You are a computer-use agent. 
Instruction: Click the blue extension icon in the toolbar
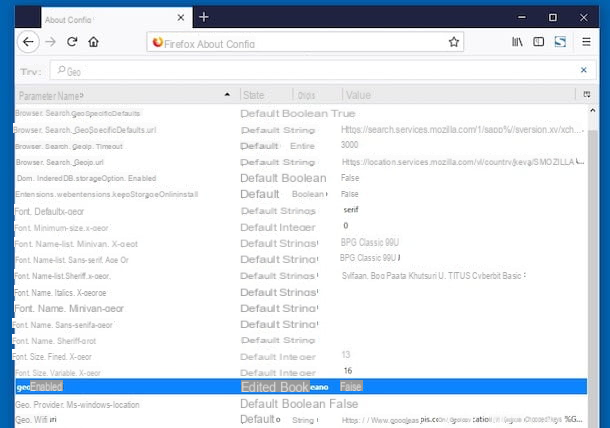(x=560, y=42)
